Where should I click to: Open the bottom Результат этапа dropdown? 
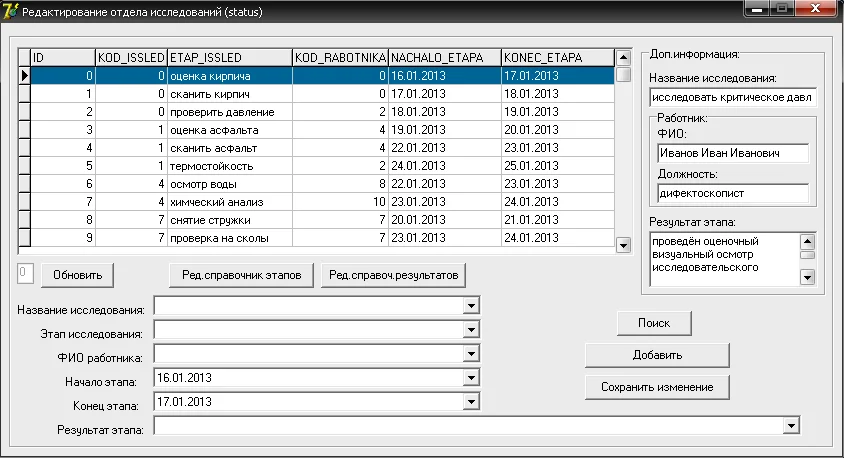pos(791,426)
